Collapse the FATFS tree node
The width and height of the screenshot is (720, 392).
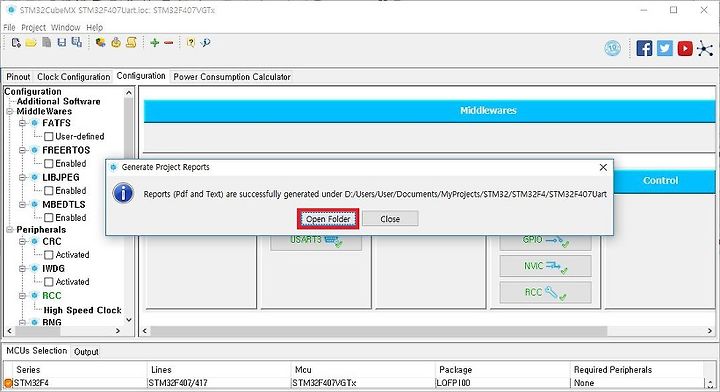pyautogui.click(x=22, y=123)
